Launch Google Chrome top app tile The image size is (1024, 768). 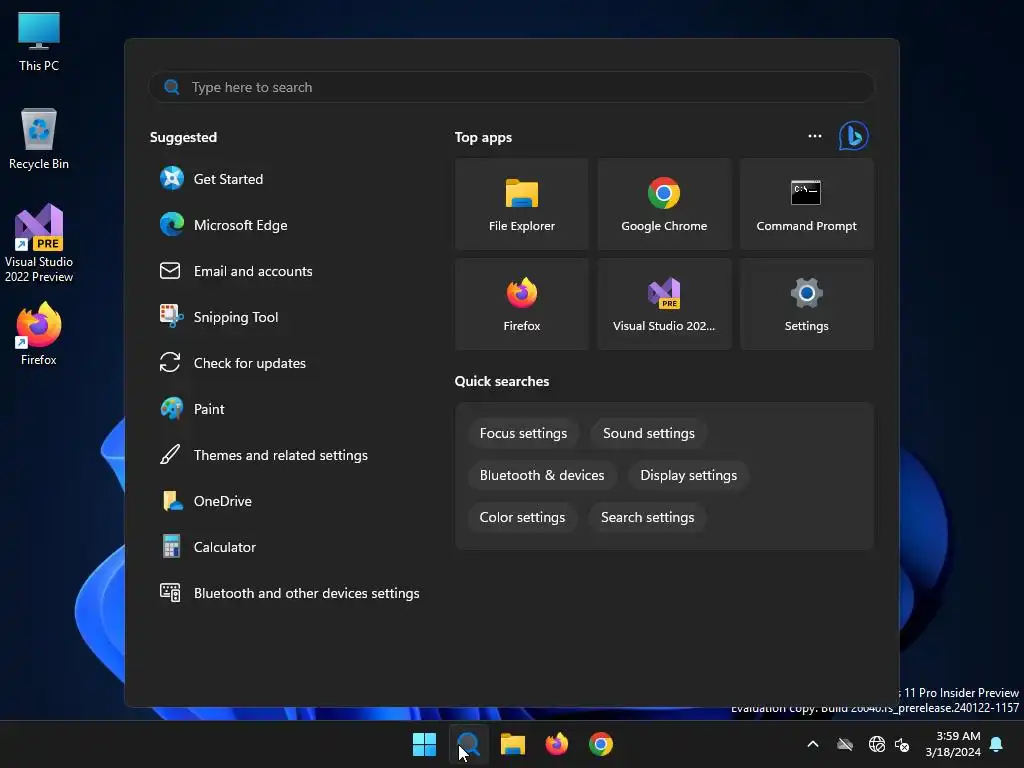pos(664,204)
